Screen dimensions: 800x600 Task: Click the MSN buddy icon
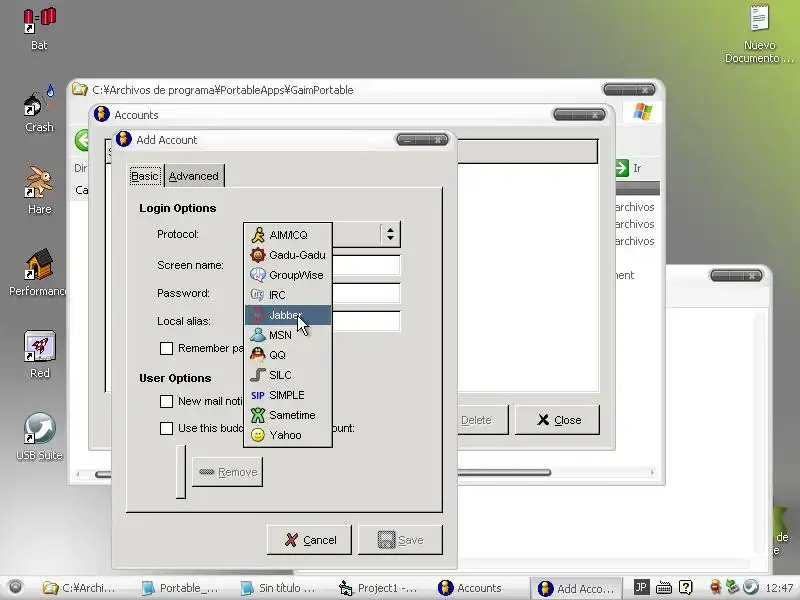258,335
